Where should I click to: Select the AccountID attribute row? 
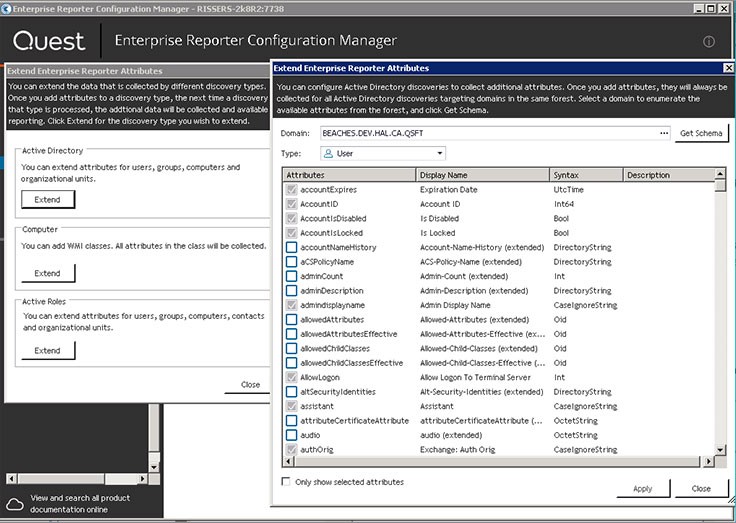(x=319, y=204)
